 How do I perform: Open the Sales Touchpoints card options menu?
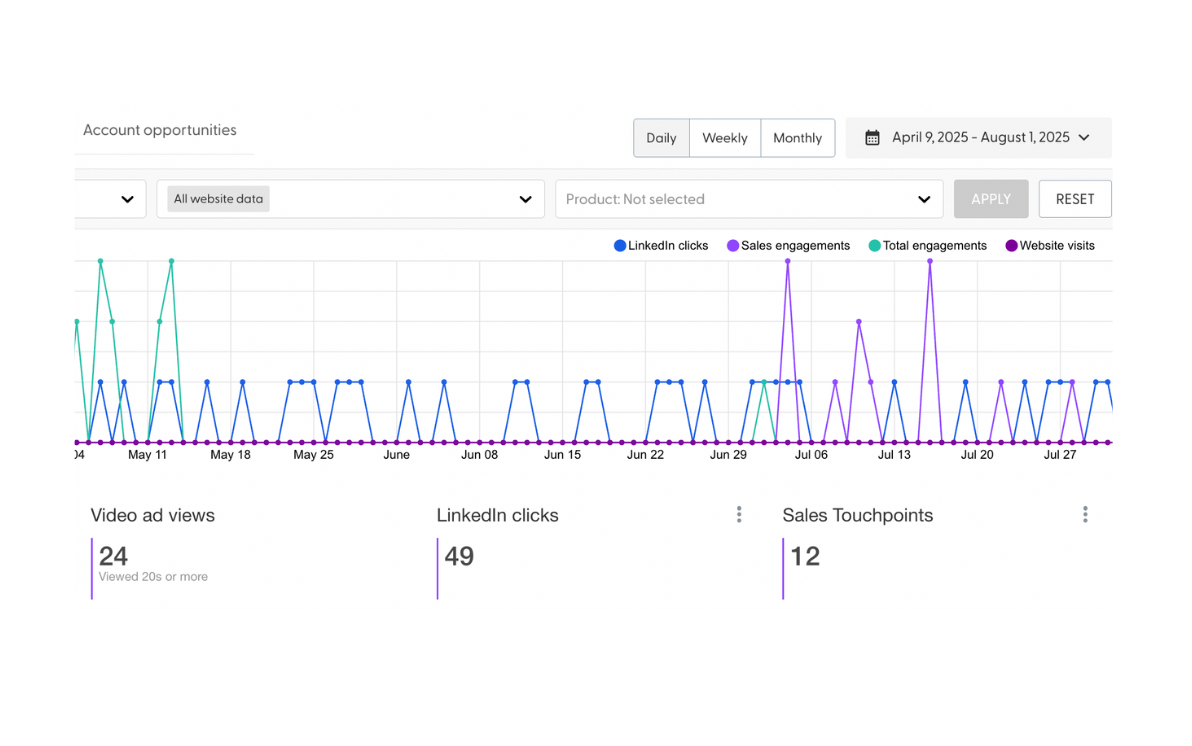(1085, 514)
